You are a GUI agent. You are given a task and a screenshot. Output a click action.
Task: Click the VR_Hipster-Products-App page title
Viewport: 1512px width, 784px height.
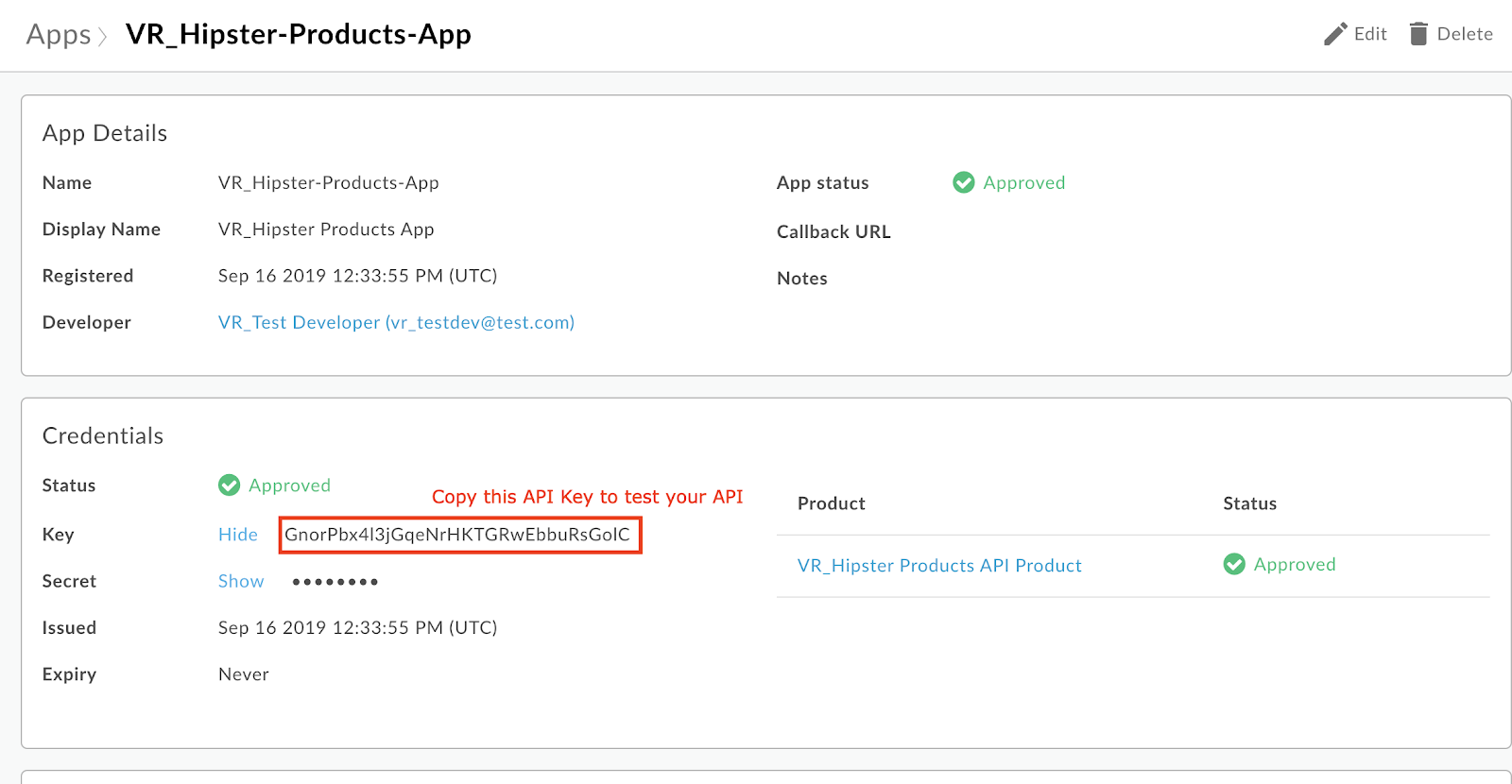[x=299, y=34]
